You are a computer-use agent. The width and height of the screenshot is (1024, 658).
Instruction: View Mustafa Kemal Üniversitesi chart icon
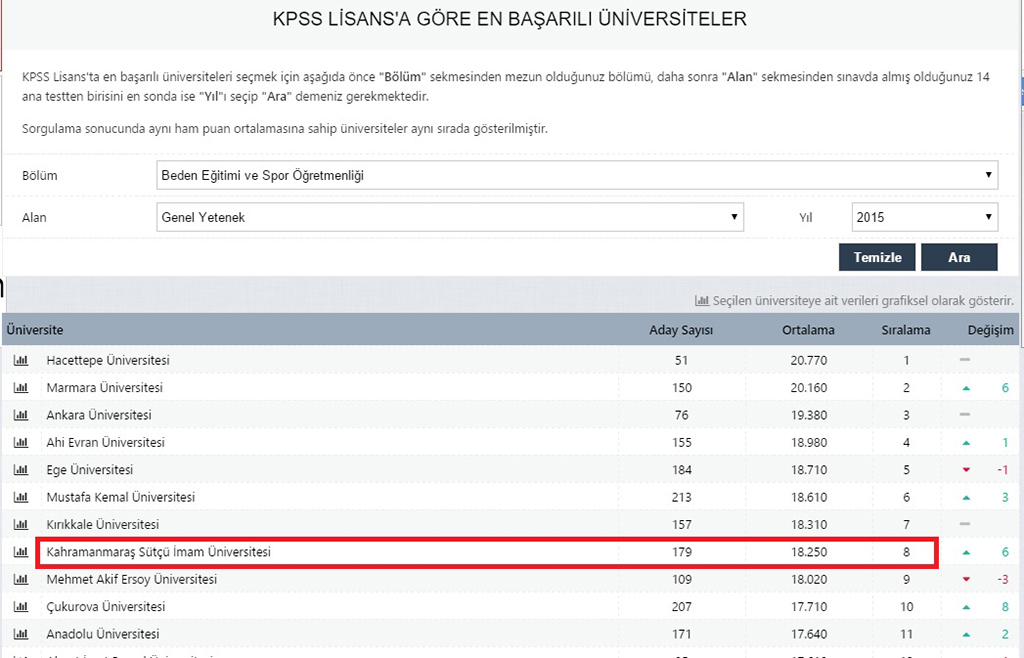20,498
